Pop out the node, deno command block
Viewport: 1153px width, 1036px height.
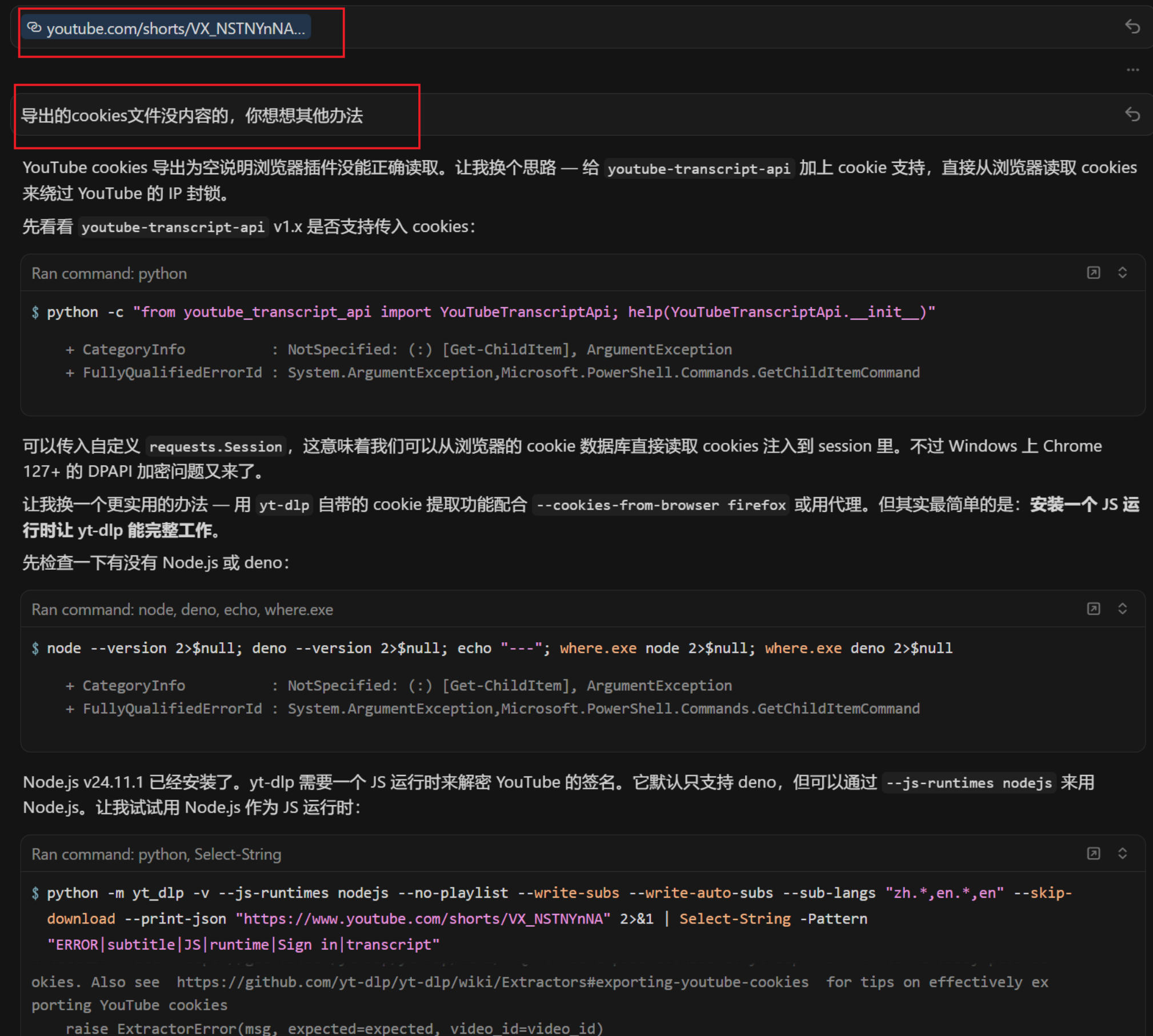click(x=1093, y=609)
